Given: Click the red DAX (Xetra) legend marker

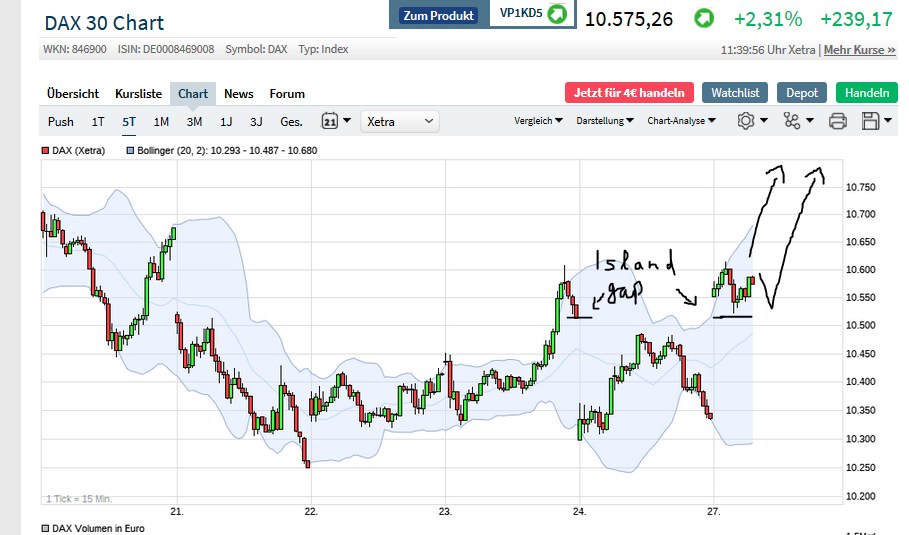Looking at the screenshot, I should click(46, 151).
